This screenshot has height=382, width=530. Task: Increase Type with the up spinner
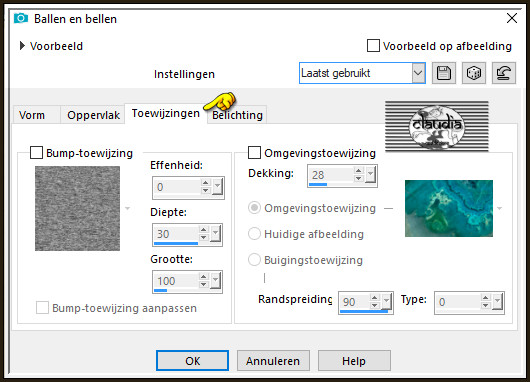click(x=485, y=297)
